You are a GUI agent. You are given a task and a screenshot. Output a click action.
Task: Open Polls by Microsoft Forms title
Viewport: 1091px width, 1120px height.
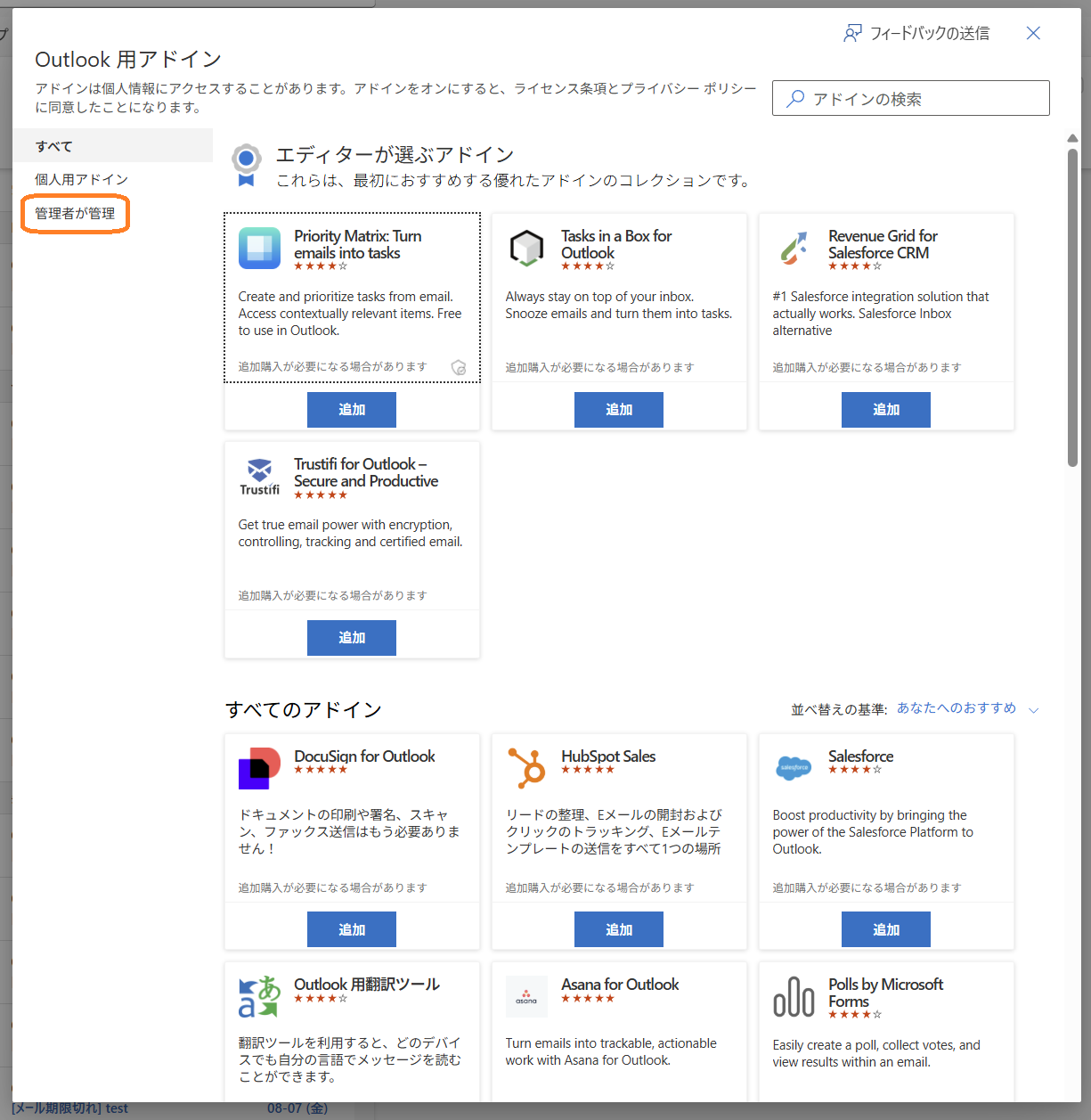[885, 993]
